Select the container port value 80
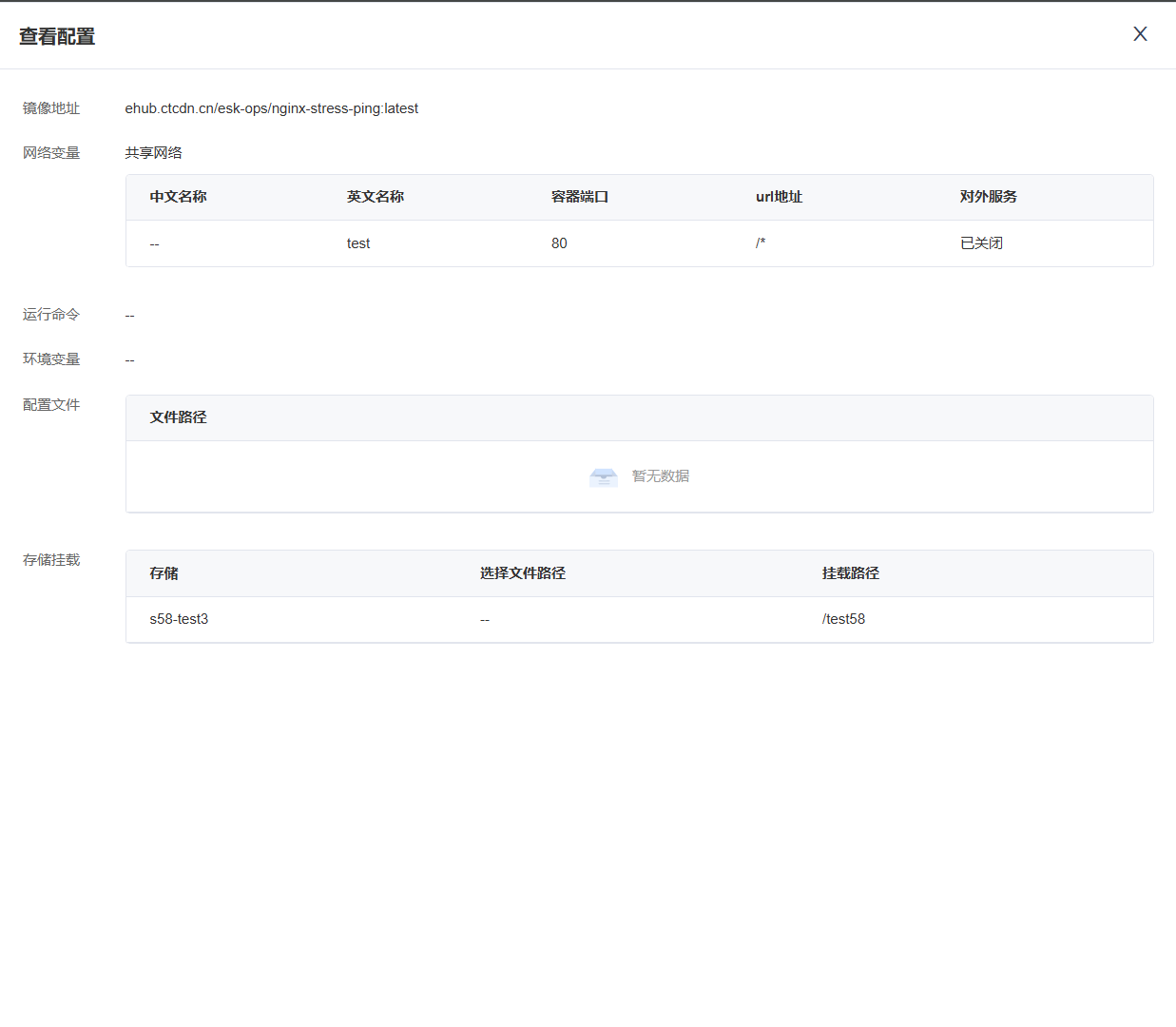This screenshot has width=1176, height=1027. pos(559,243)
